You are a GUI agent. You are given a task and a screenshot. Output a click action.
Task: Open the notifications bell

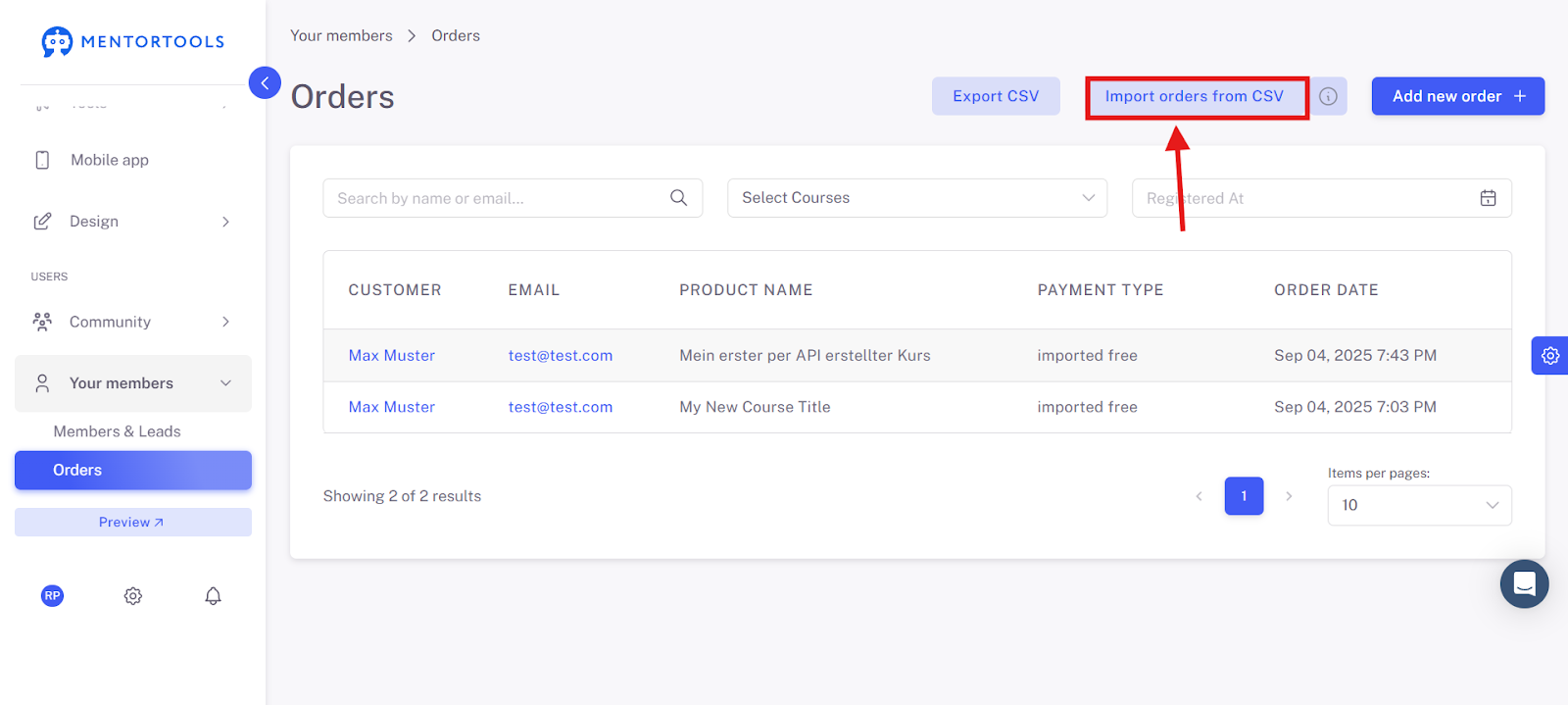(x=213, y=595)
